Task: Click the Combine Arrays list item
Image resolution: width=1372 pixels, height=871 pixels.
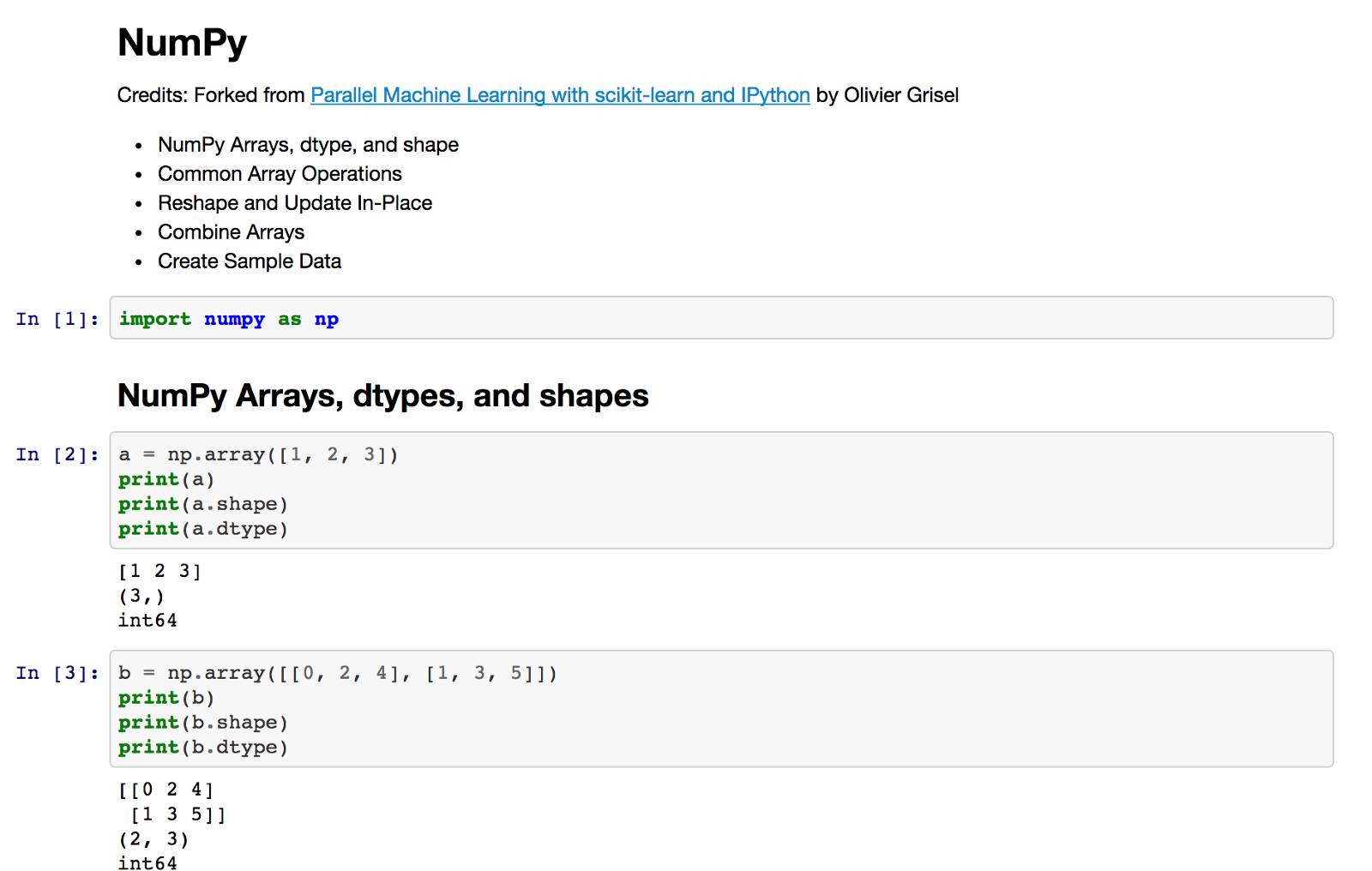Action: tap(231, 232)
